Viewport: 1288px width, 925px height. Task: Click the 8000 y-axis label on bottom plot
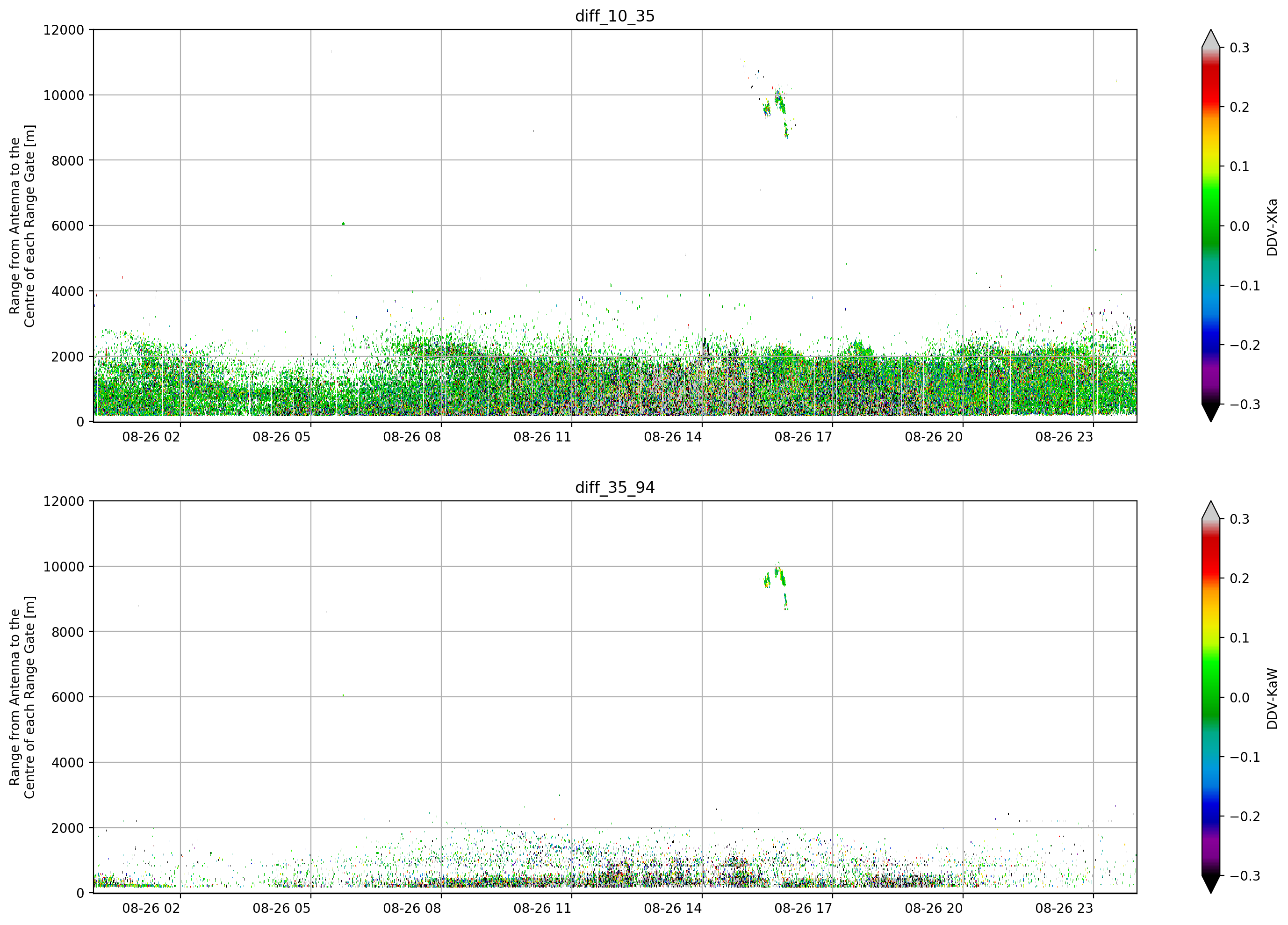pyautogui.click(x=68, y=632)
